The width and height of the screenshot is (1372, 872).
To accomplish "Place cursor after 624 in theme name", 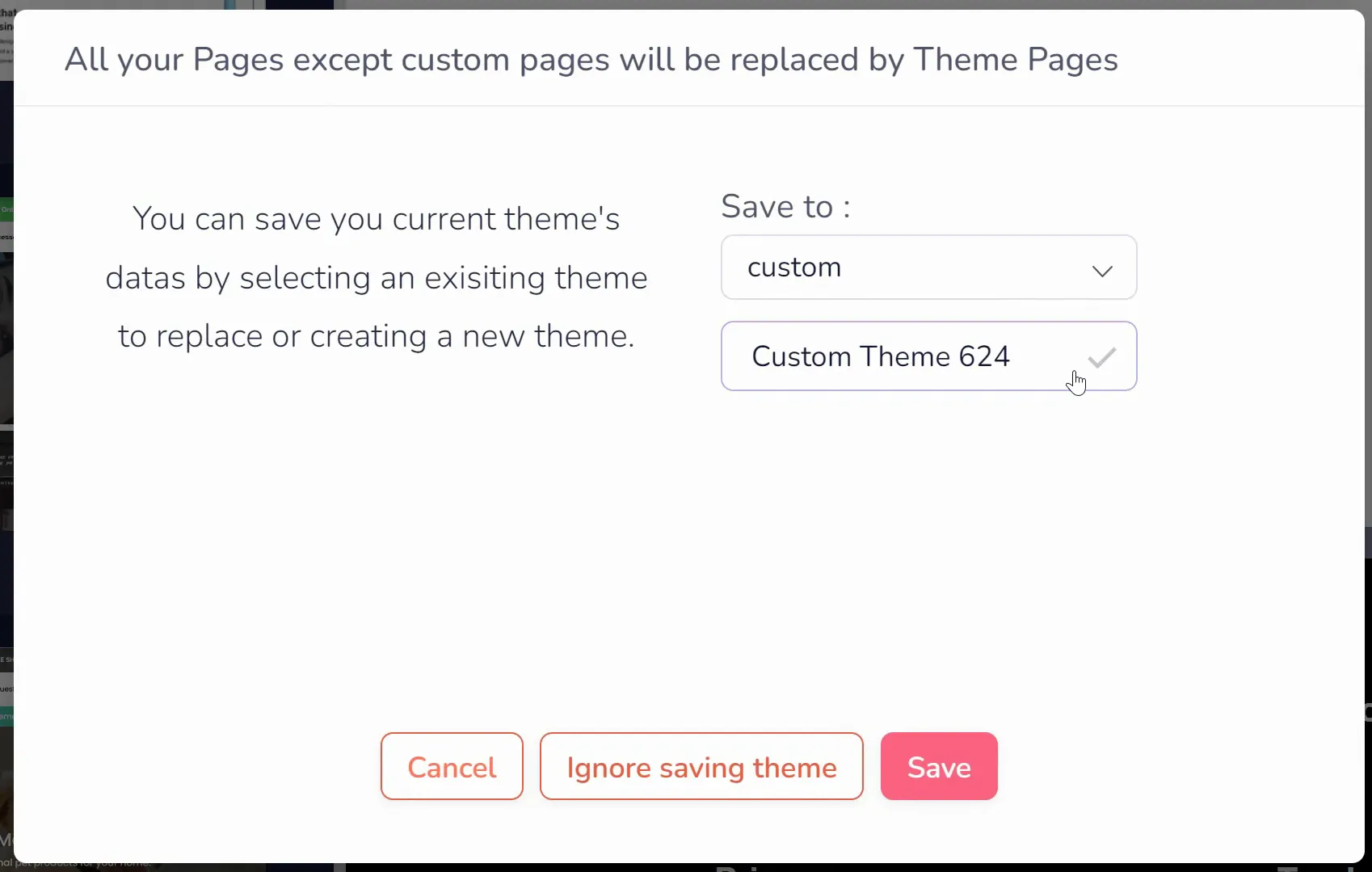I will [x=1012, y=356].
